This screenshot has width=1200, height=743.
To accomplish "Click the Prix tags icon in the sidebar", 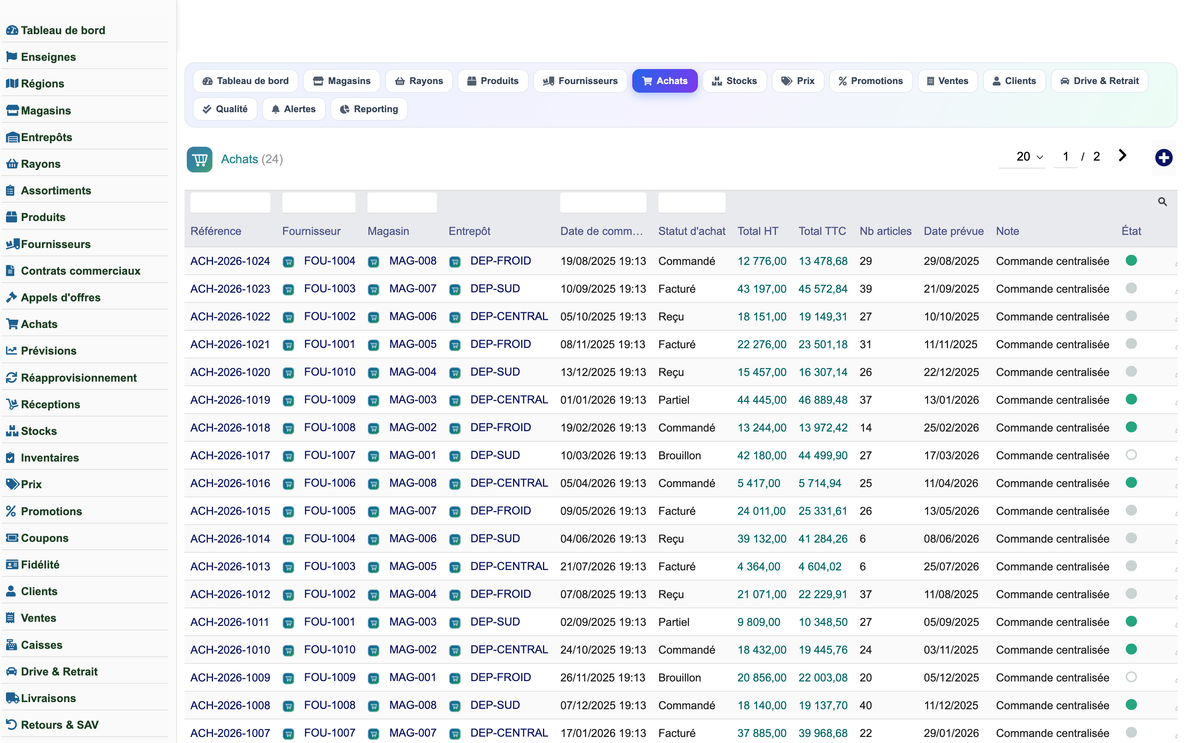I will click(12, 484).
